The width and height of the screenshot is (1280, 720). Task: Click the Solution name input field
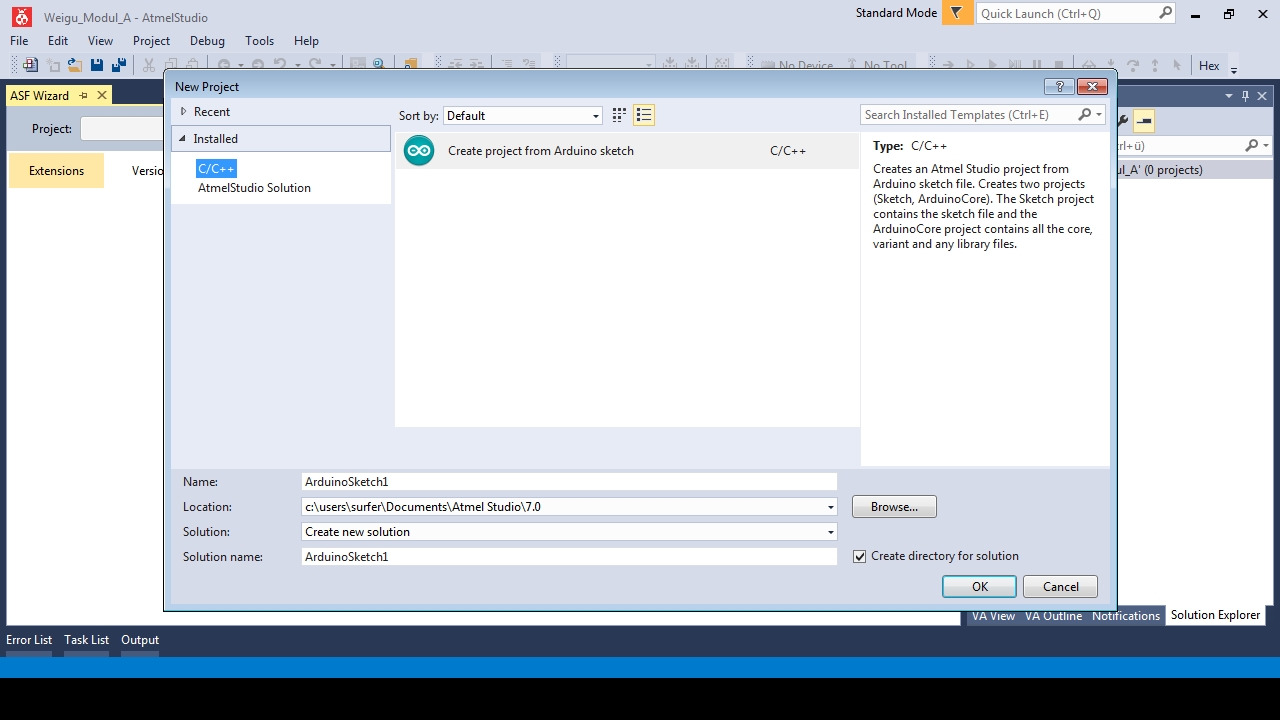569,557
